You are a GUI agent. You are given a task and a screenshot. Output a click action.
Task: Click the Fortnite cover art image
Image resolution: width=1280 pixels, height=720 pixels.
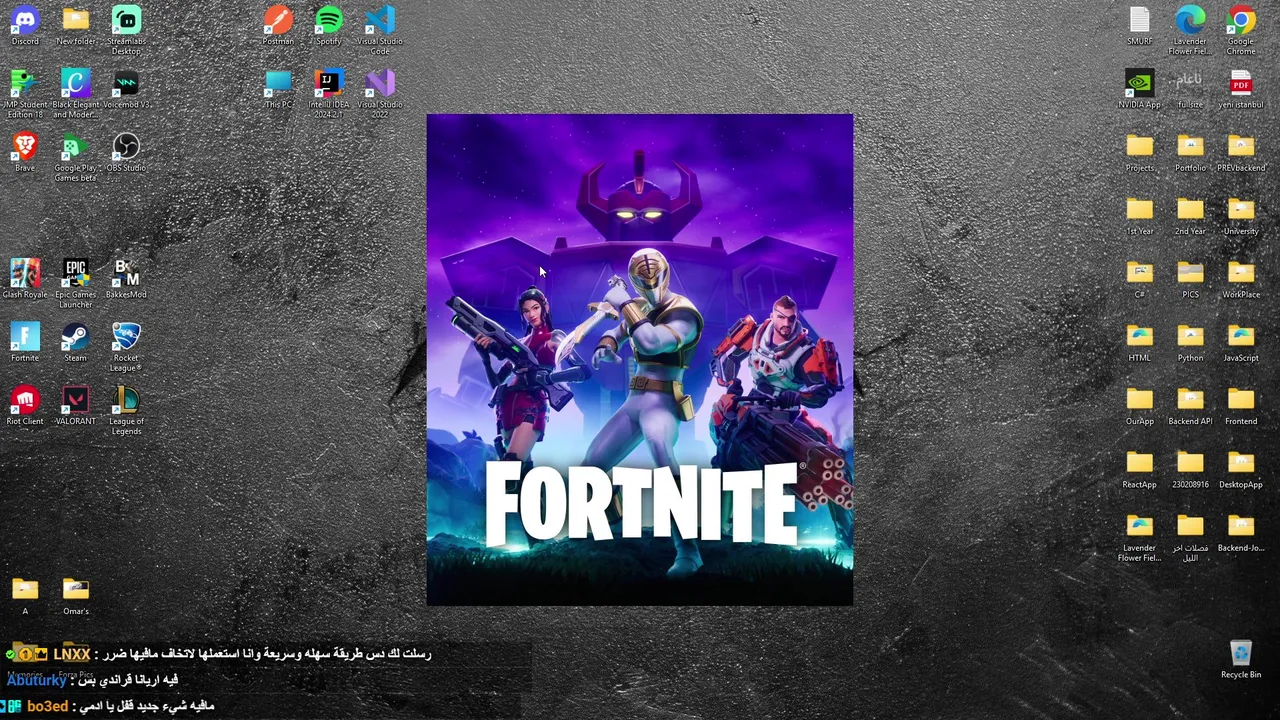(640, 359)
